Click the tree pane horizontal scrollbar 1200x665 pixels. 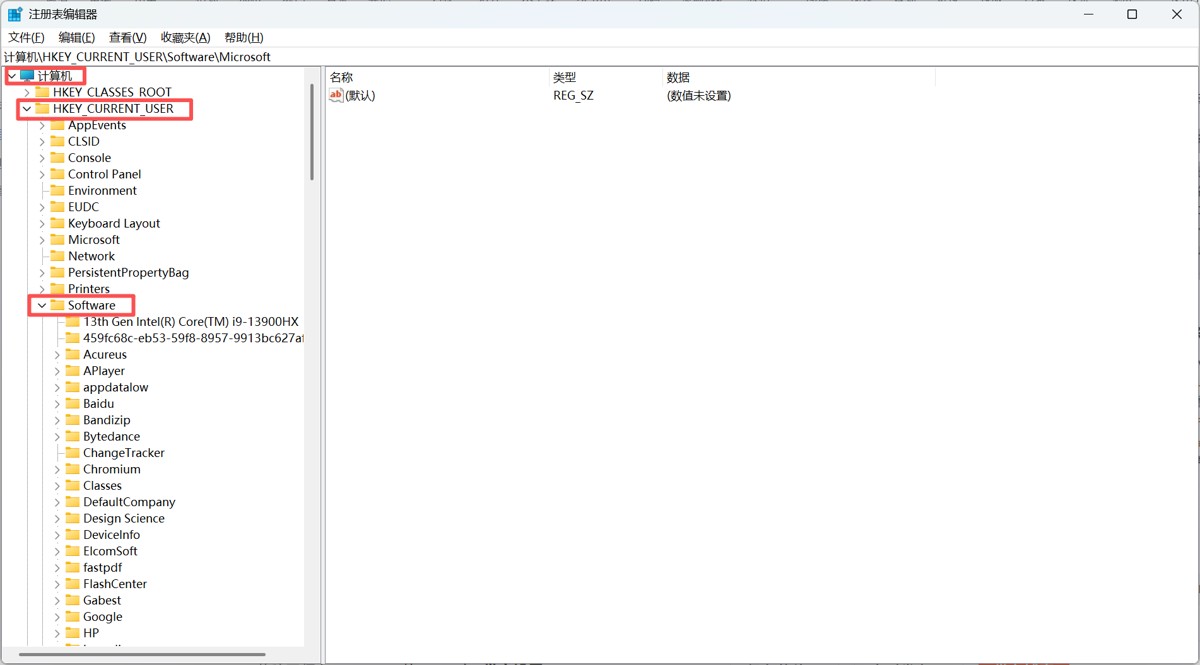point(142,655)
